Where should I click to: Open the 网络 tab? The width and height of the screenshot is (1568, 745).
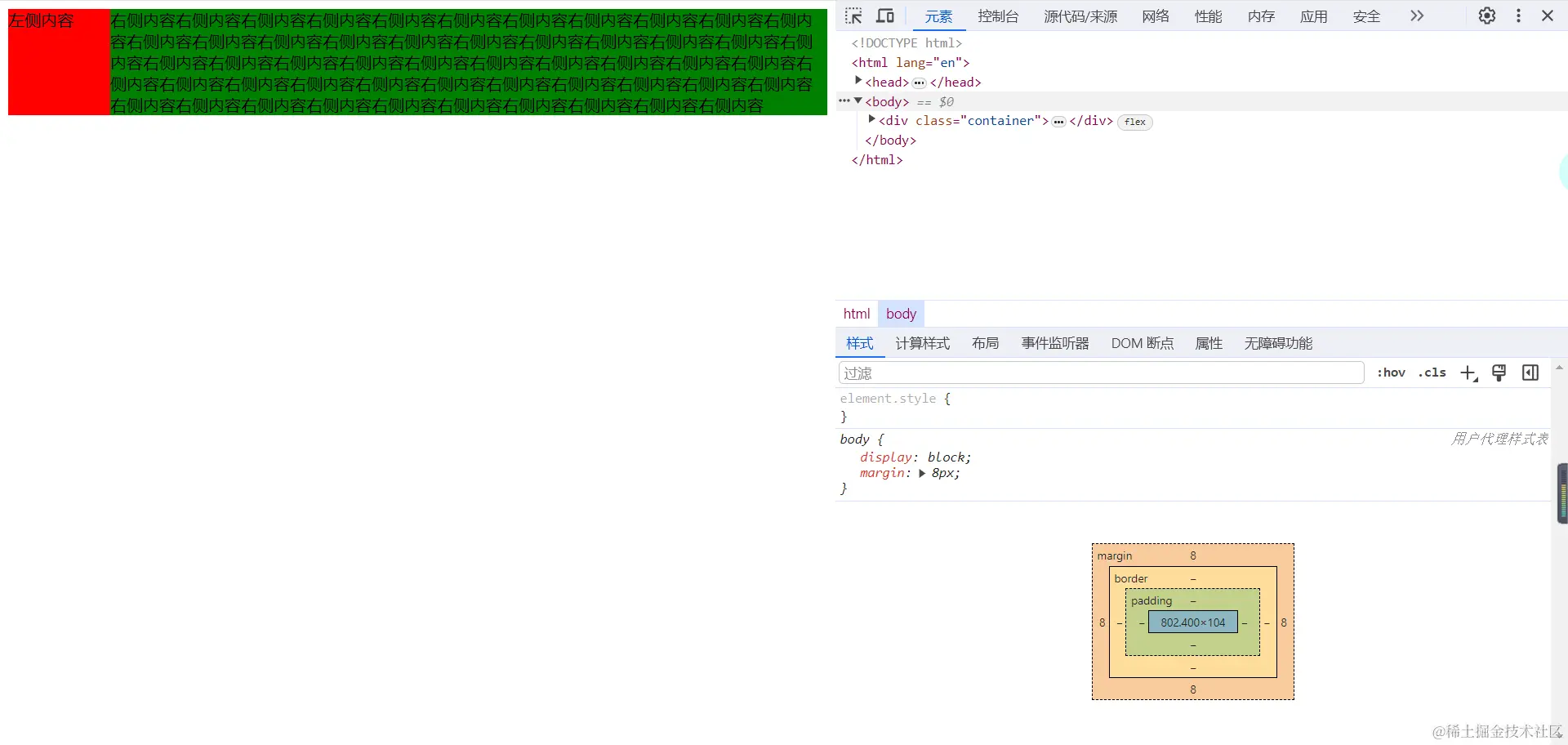[x=1156, y=16]
